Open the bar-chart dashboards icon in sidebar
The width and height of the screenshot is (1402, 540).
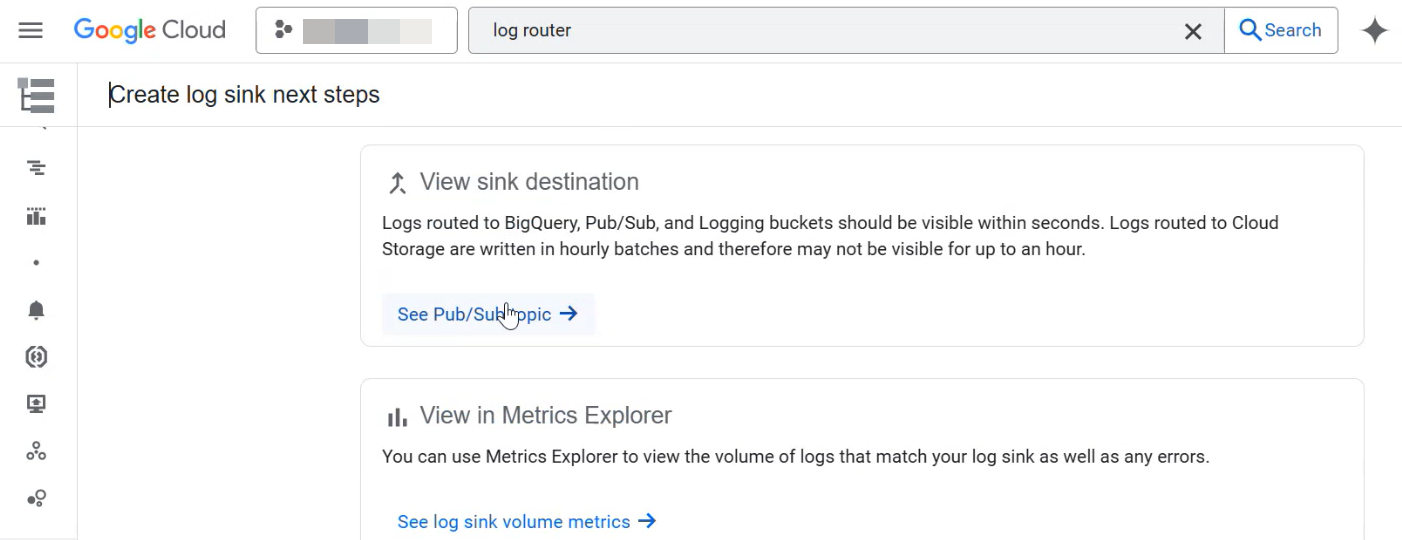[x=36, y=216]
